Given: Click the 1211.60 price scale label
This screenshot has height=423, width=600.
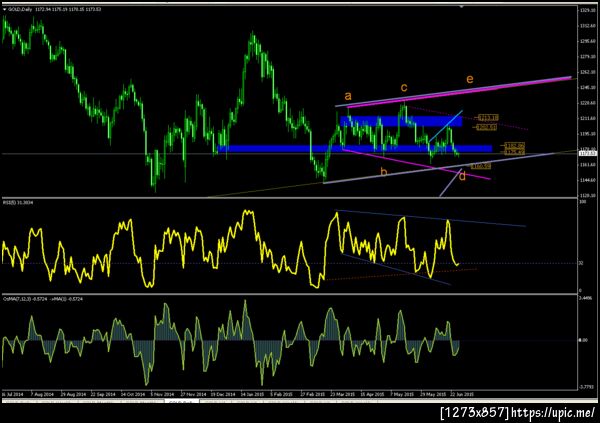Looking at the screenshot, I should click(x=588, y=118).
